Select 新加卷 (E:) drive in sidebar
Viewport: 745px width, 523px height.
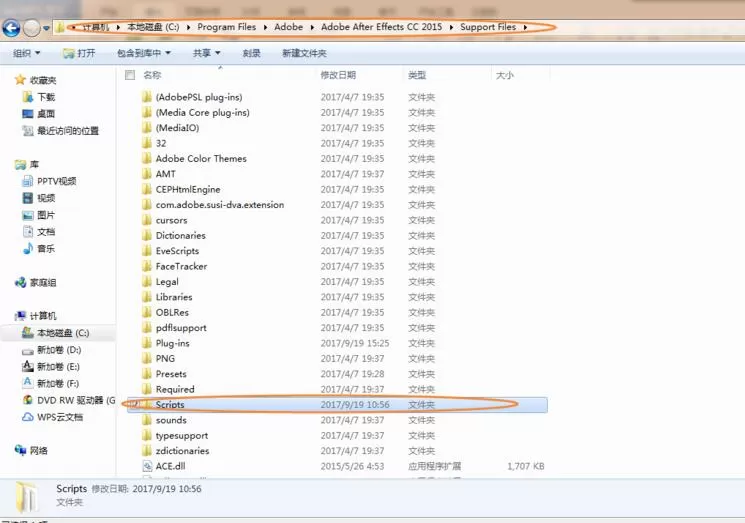point(51,367)
